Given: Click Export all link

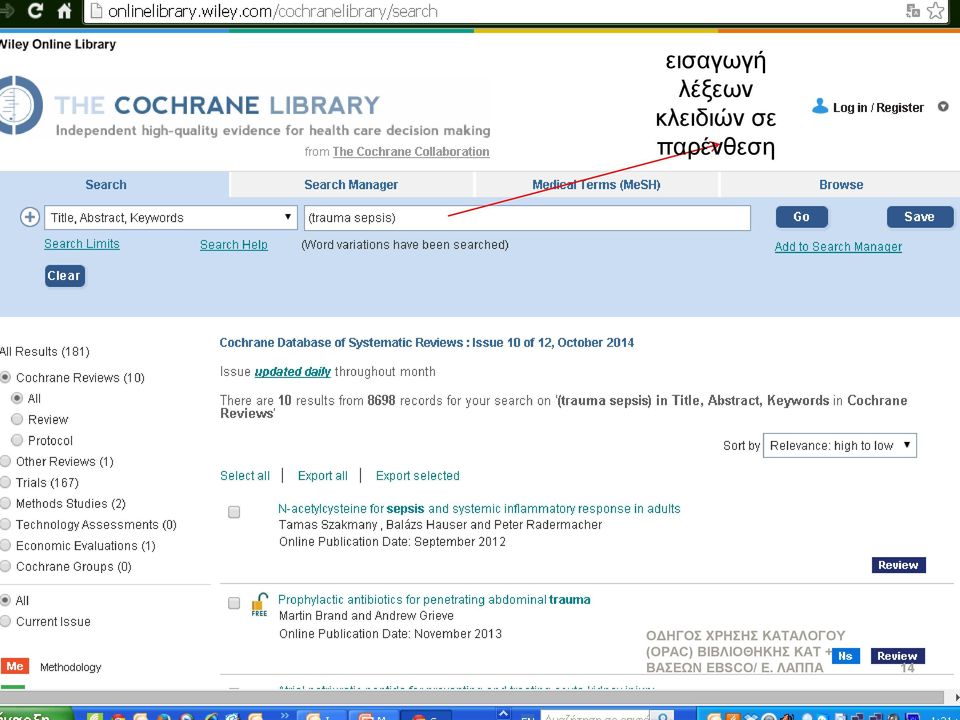Looking at the screenshot, I should coord(322,476).
